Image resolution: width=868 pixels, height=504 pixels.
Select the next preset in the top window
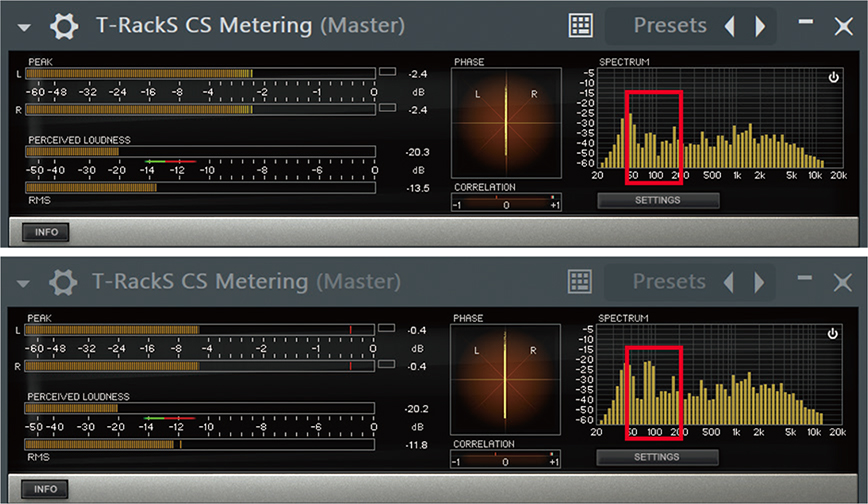[761, 26]
